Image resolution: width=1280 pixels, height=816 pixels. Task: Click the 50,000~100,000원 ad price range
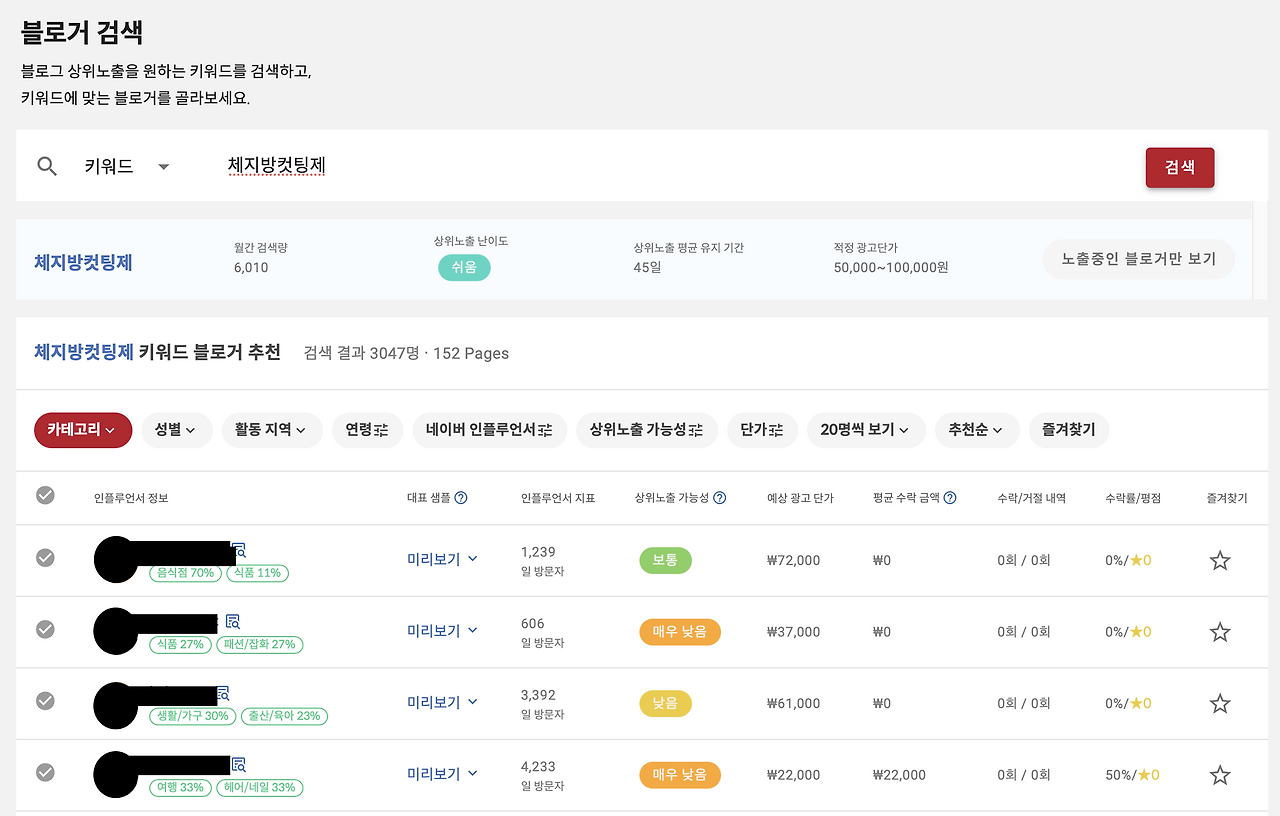coord(891,268)
